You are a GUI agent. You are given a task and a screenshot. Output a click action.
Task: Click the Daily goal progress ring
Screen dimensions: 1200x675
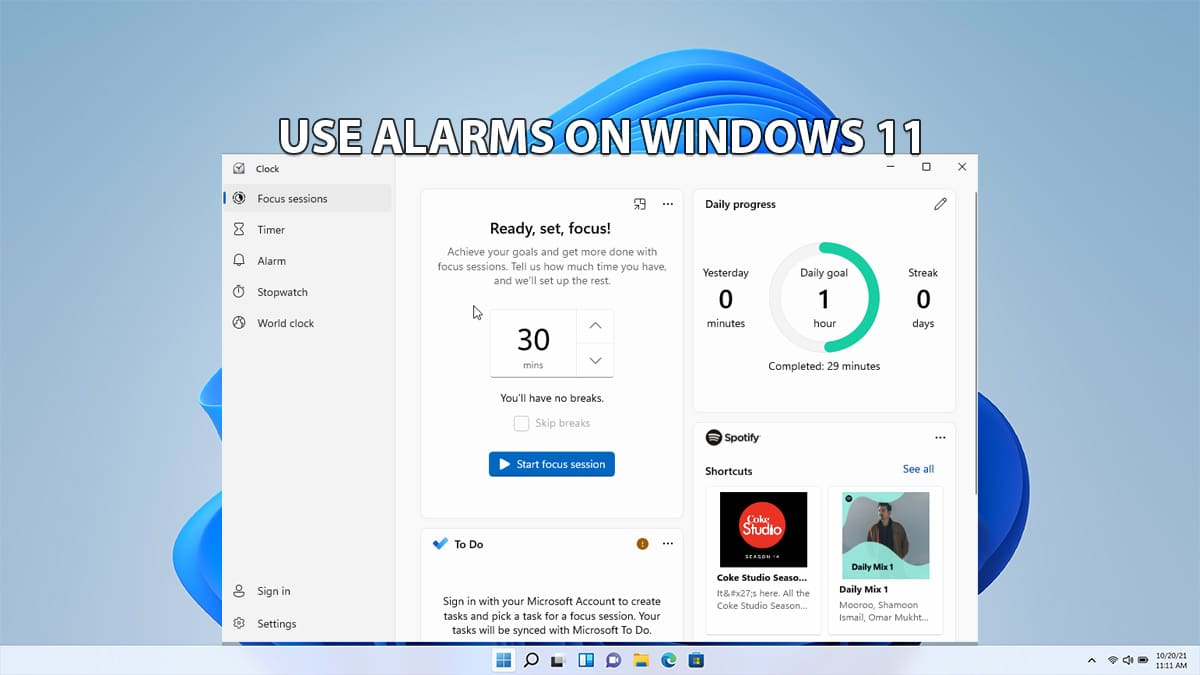tap(825, 298)
